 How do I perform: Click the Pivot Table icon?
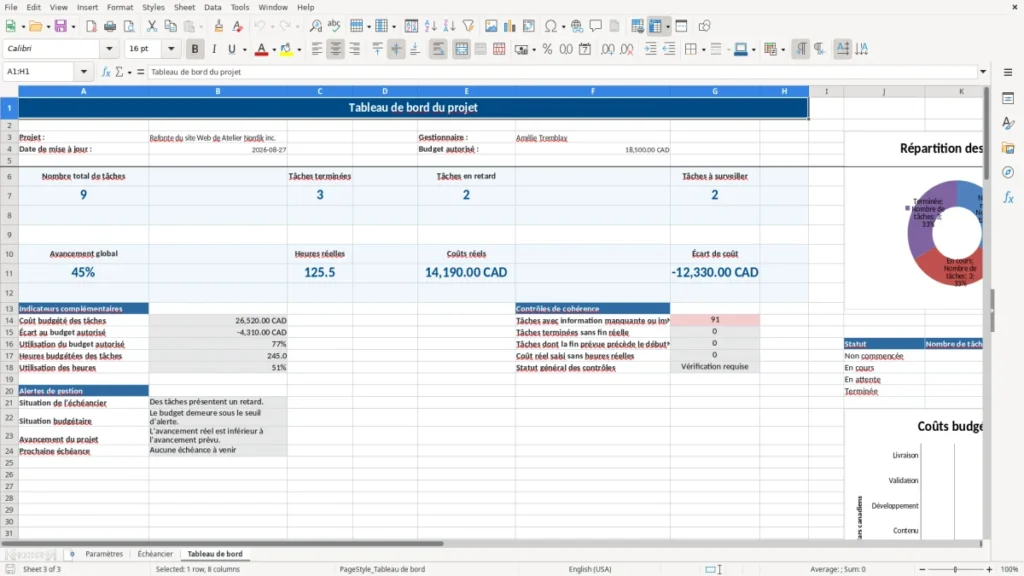529,26
